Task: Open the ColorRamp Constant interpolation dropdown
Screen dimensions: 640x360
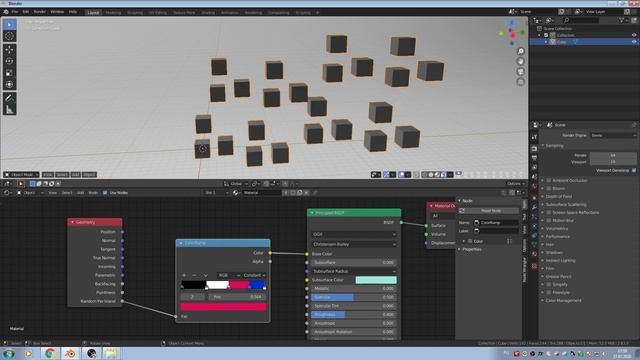Action: click(x=255, y=276)
